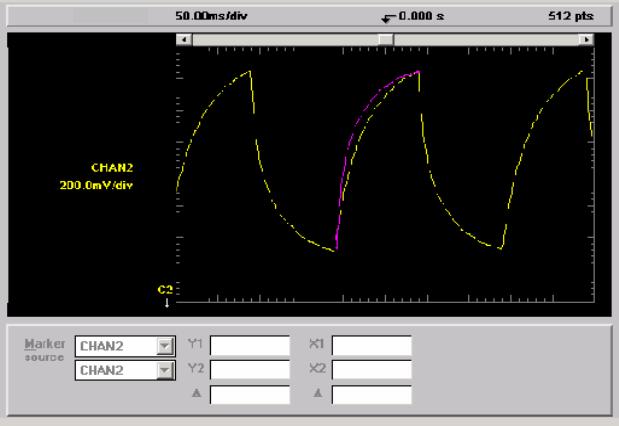This screenshot has width=619, height=426.
Task: Open the first Marker source CHAN2 dropdown
Action: coord(163,346)
